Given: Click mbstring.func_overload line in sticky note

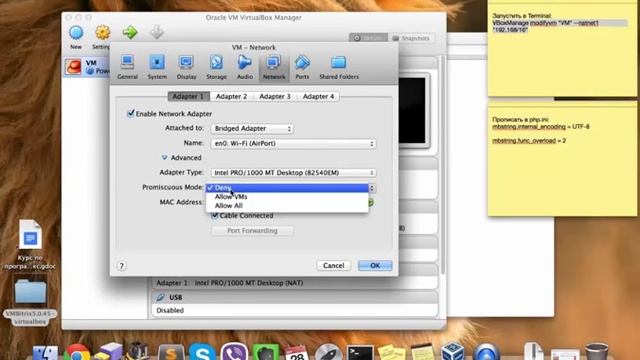Looking at the screenshot, I should [529, 140].
